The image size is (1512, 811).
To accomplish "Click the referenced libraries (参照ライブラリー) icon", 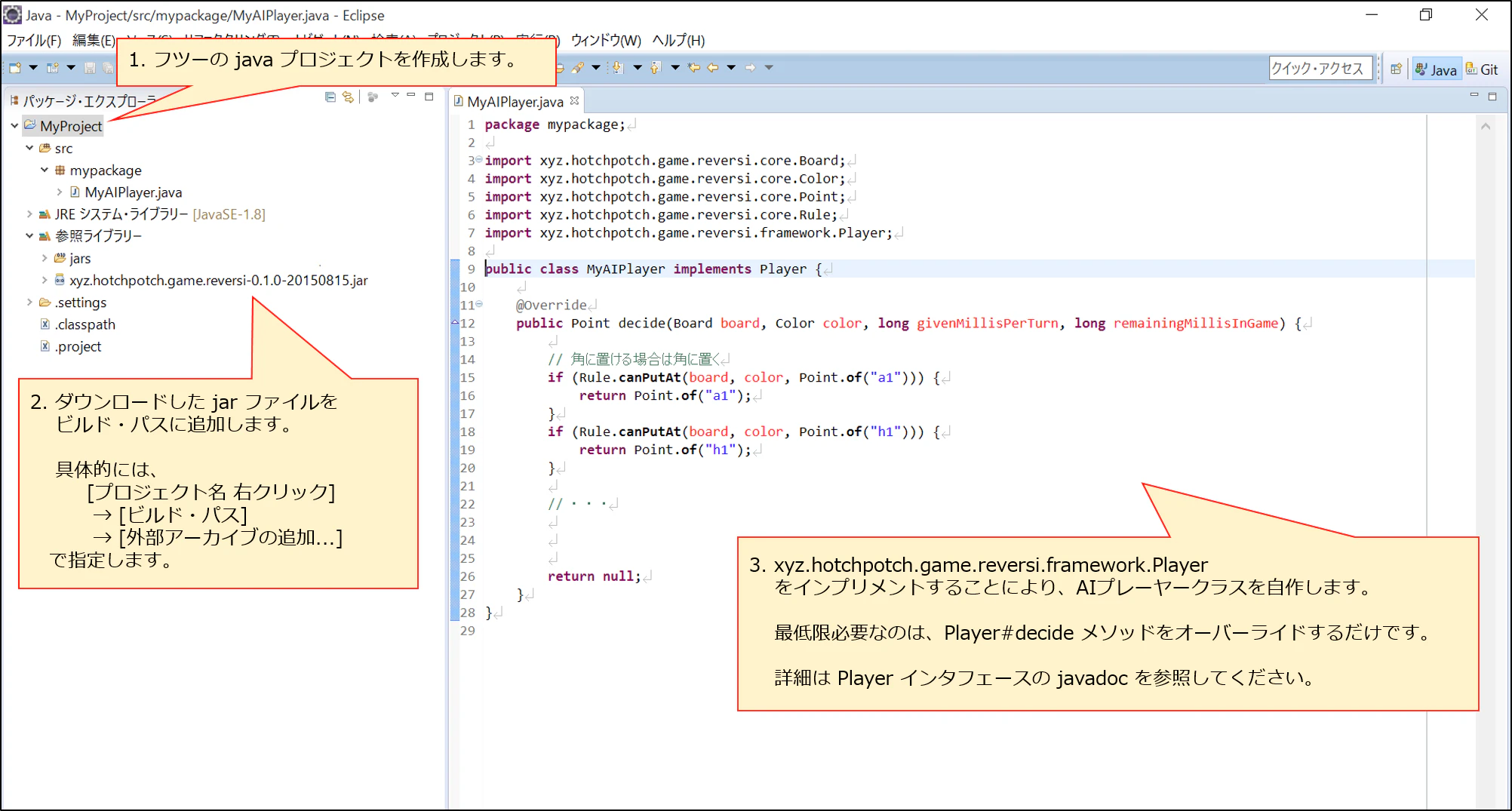I will pos(45,236).
